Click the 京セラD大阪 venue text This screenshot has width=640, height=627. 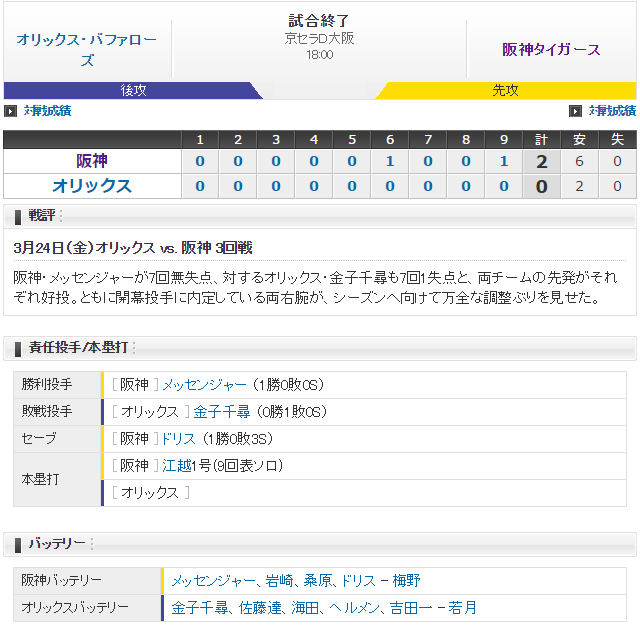[x=319, y=38]
